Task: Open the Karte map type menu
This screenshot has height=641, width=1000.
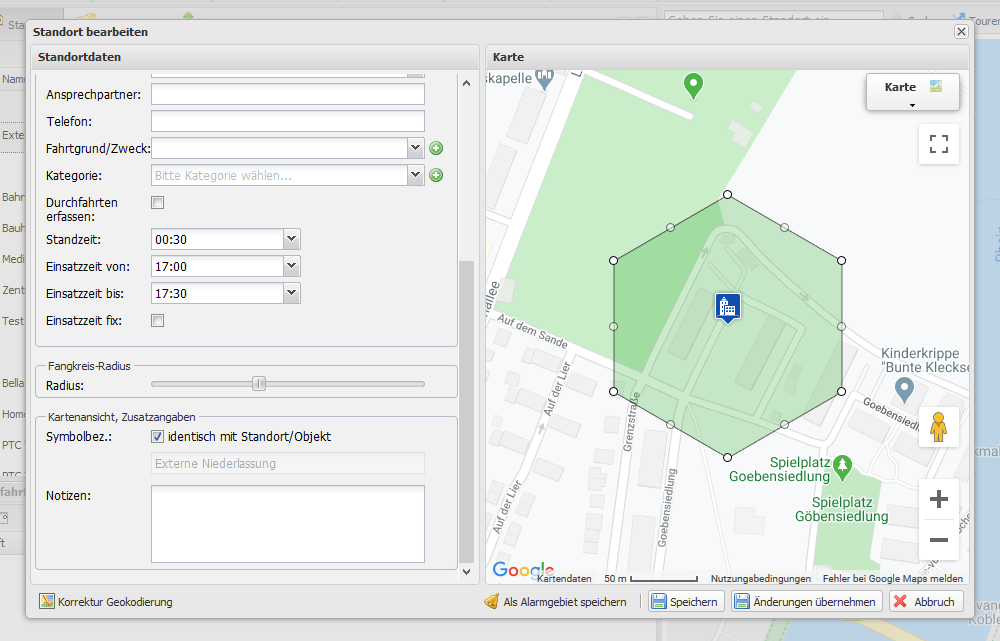Action: point(911,92)
